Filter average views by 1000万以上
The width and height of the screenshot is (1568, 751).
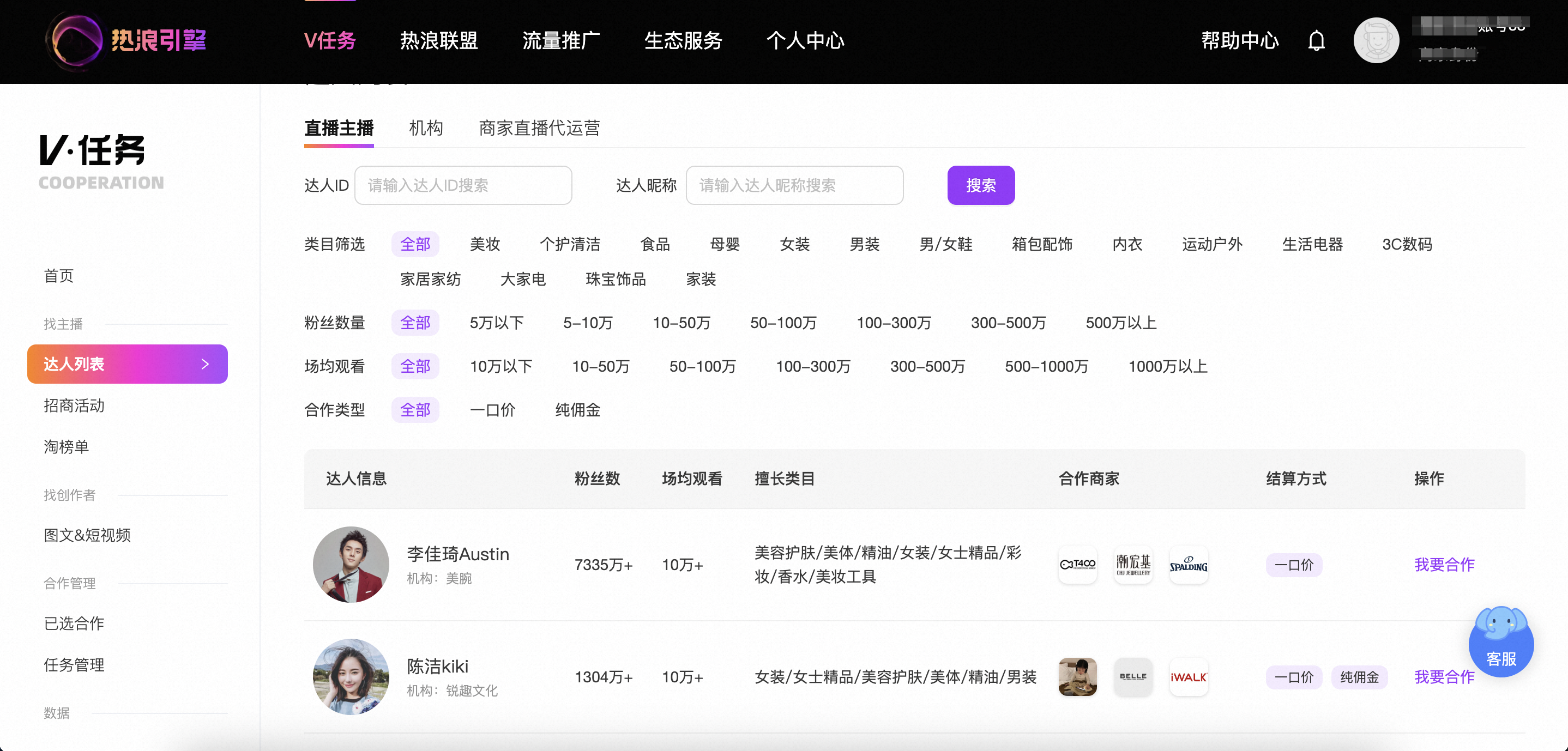pos(1167,366)
